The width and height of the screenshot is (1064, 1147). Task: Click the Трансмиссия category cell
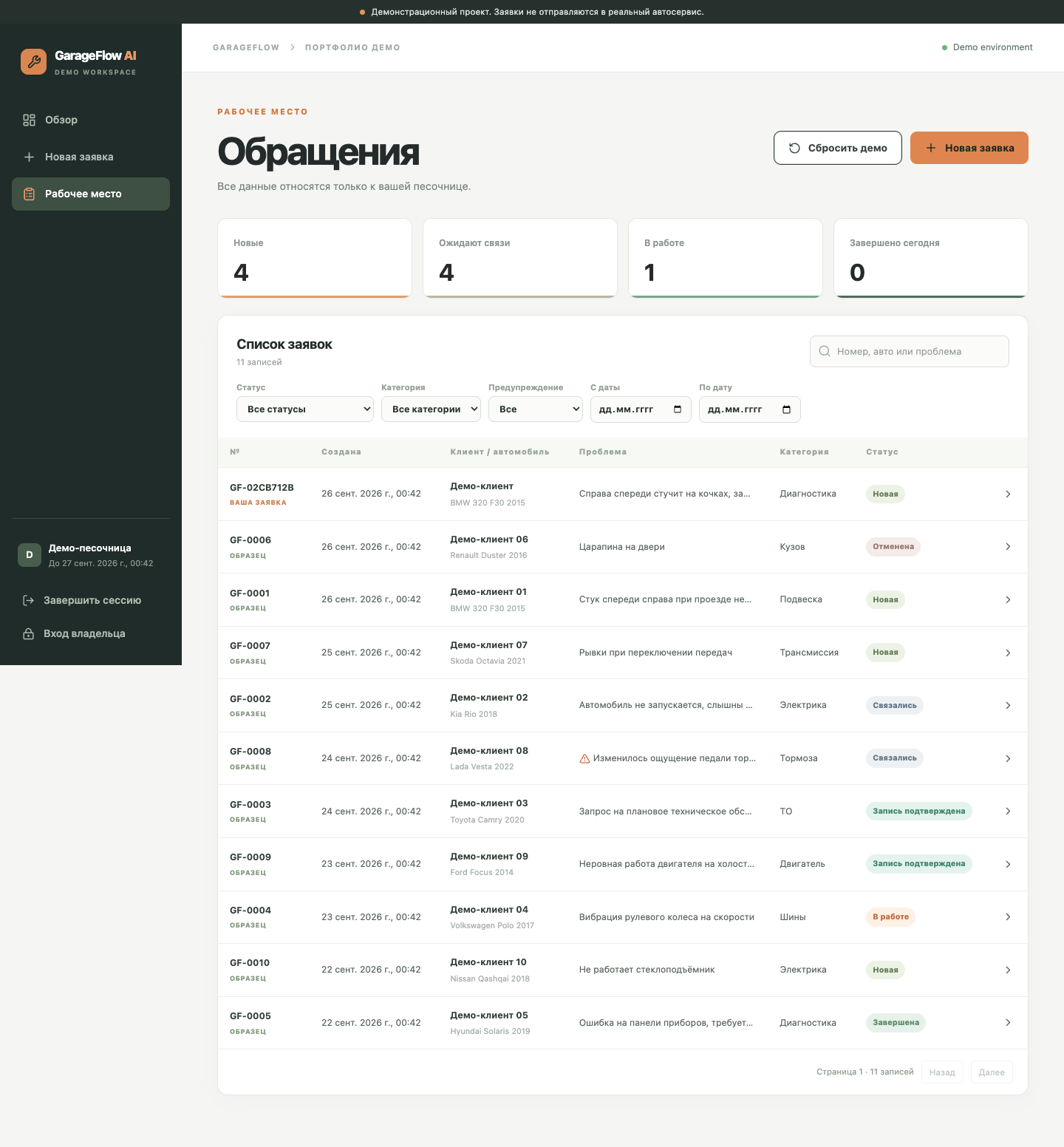809,653
